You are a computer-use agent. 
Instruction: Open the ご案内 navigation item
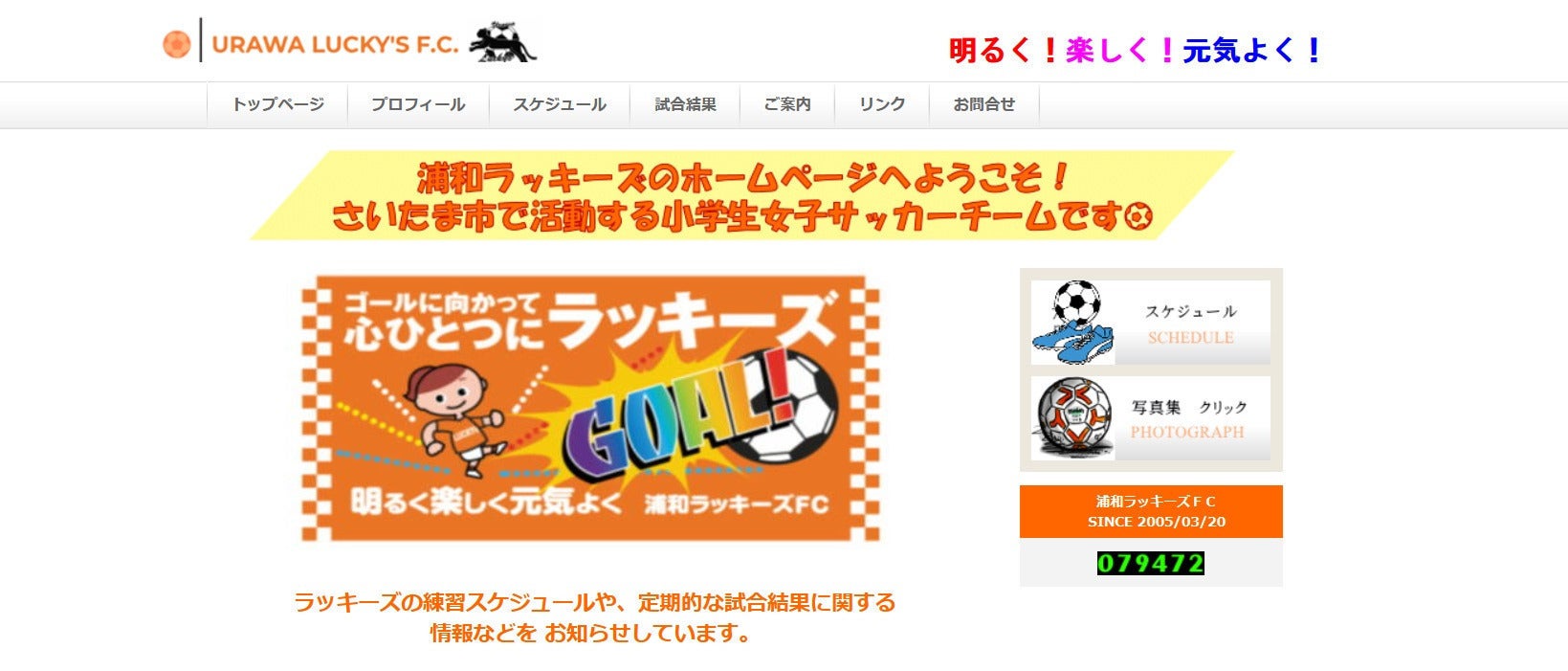[787, 104]
